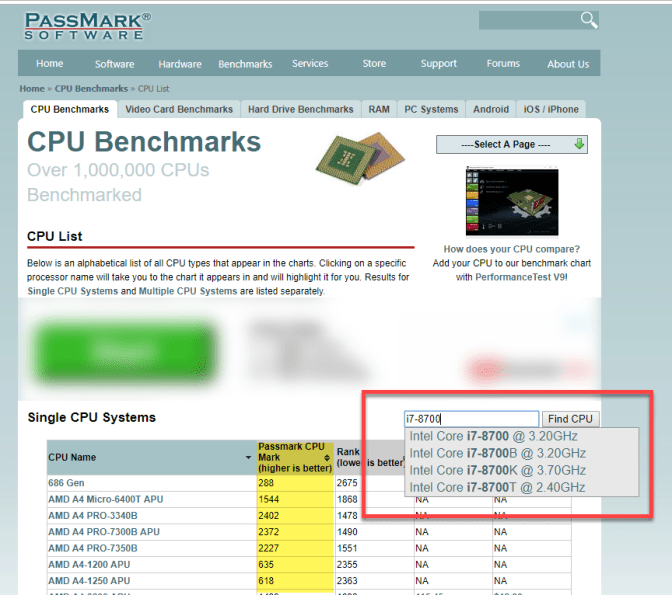672x595 pixels.
Task: Click the CPU search field containing i7-8700
Action: 471,419
